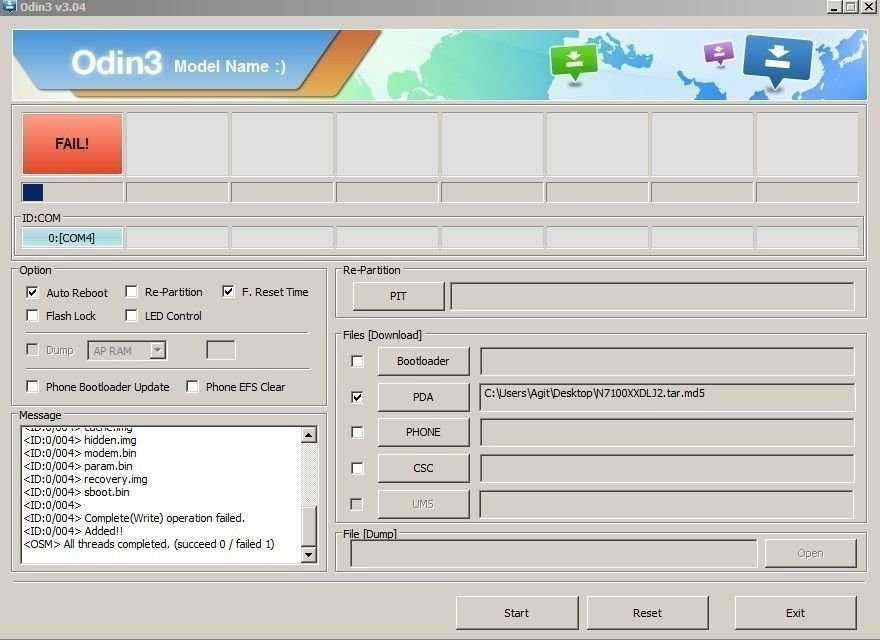Click the blue download icon in banner
This screenshot has width=880, height=640.
point(777,61)
